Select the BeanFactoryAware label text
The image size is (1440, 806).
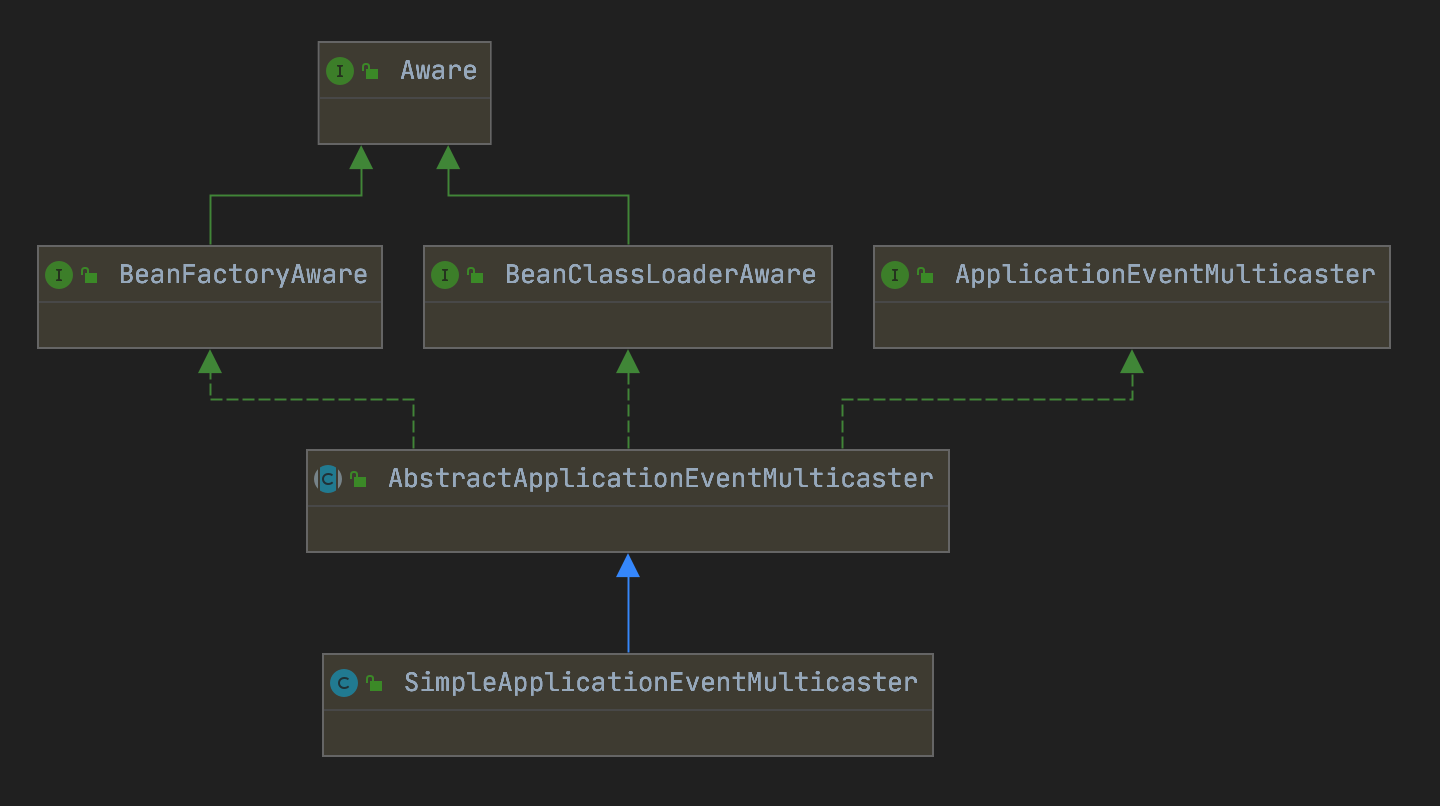click(243, 275)
